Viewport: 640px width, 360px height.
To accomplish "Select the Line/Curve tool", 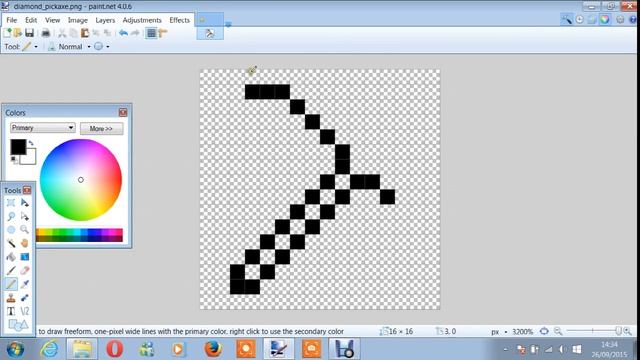I will point(25,311).
